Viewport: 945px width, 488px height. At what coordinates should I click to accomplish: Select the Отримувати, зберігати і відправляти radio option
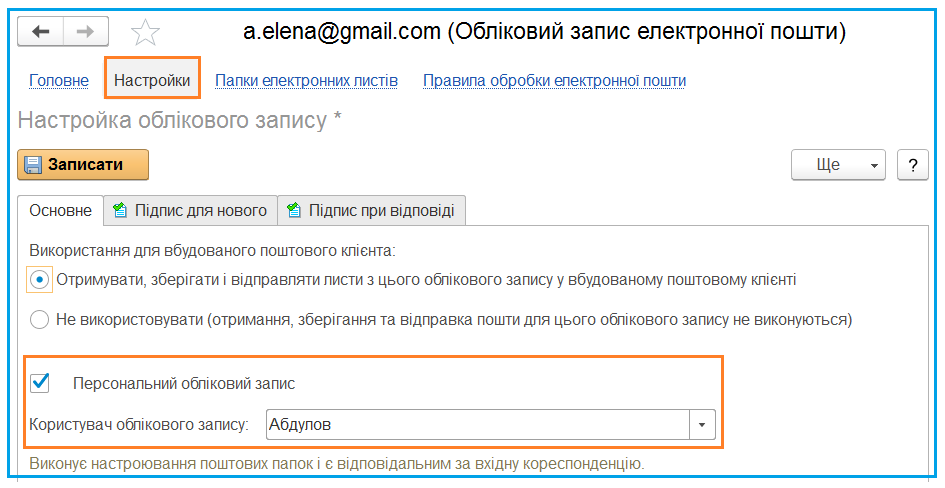click(x=40, y=280)
